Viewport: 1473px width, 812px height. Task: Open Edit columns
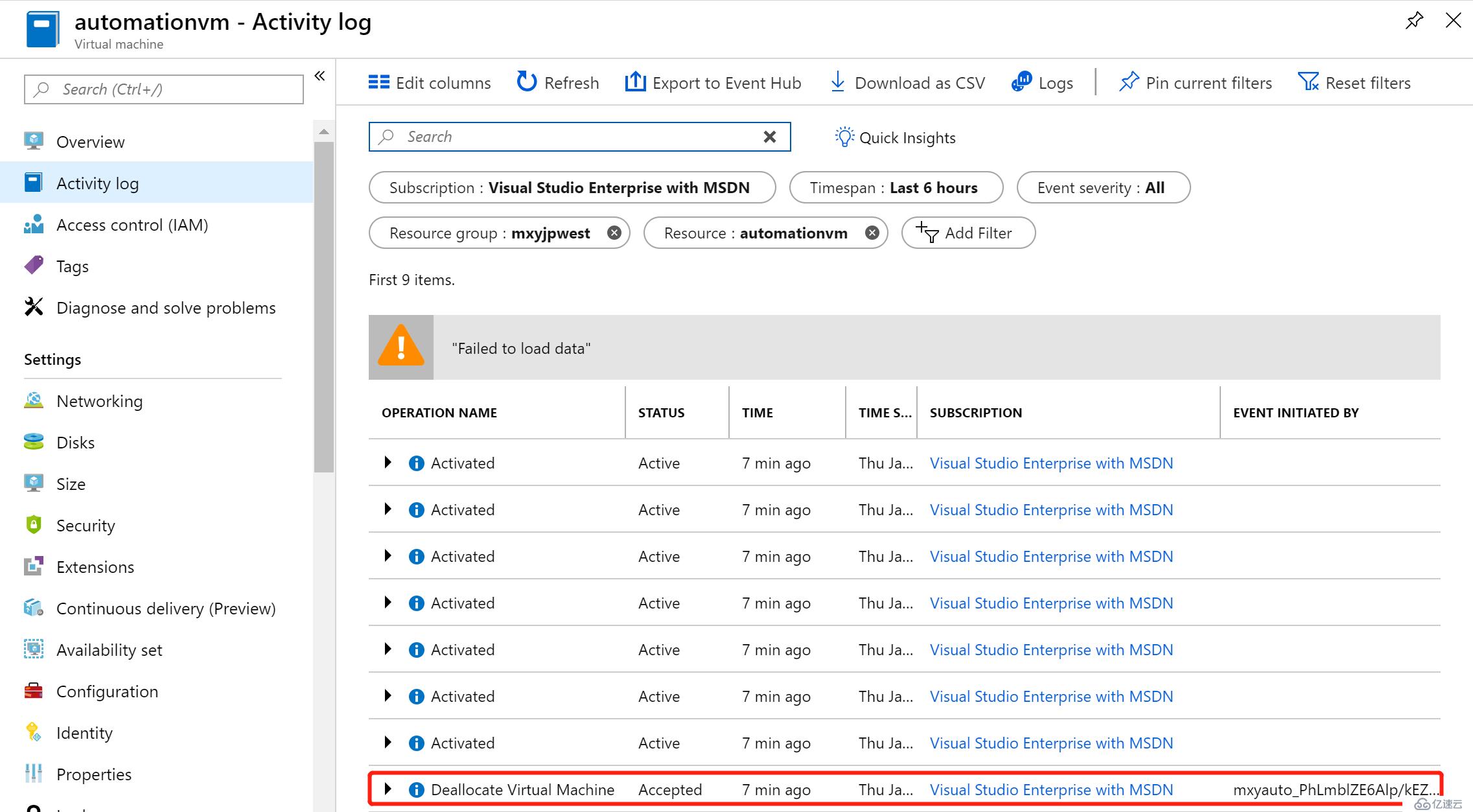430,83
